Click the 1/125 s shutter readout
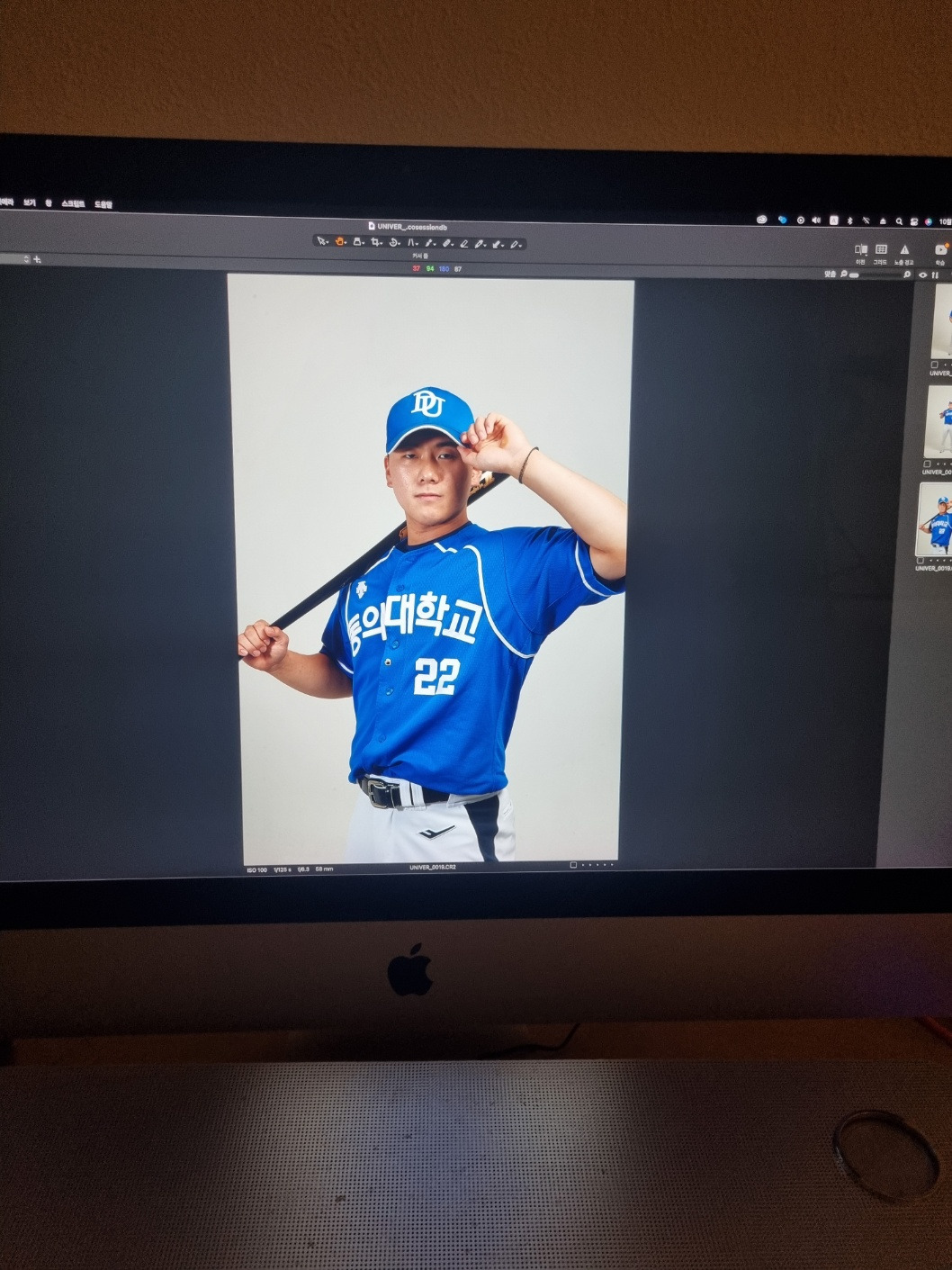The image size is (952, 1270). 283,869
